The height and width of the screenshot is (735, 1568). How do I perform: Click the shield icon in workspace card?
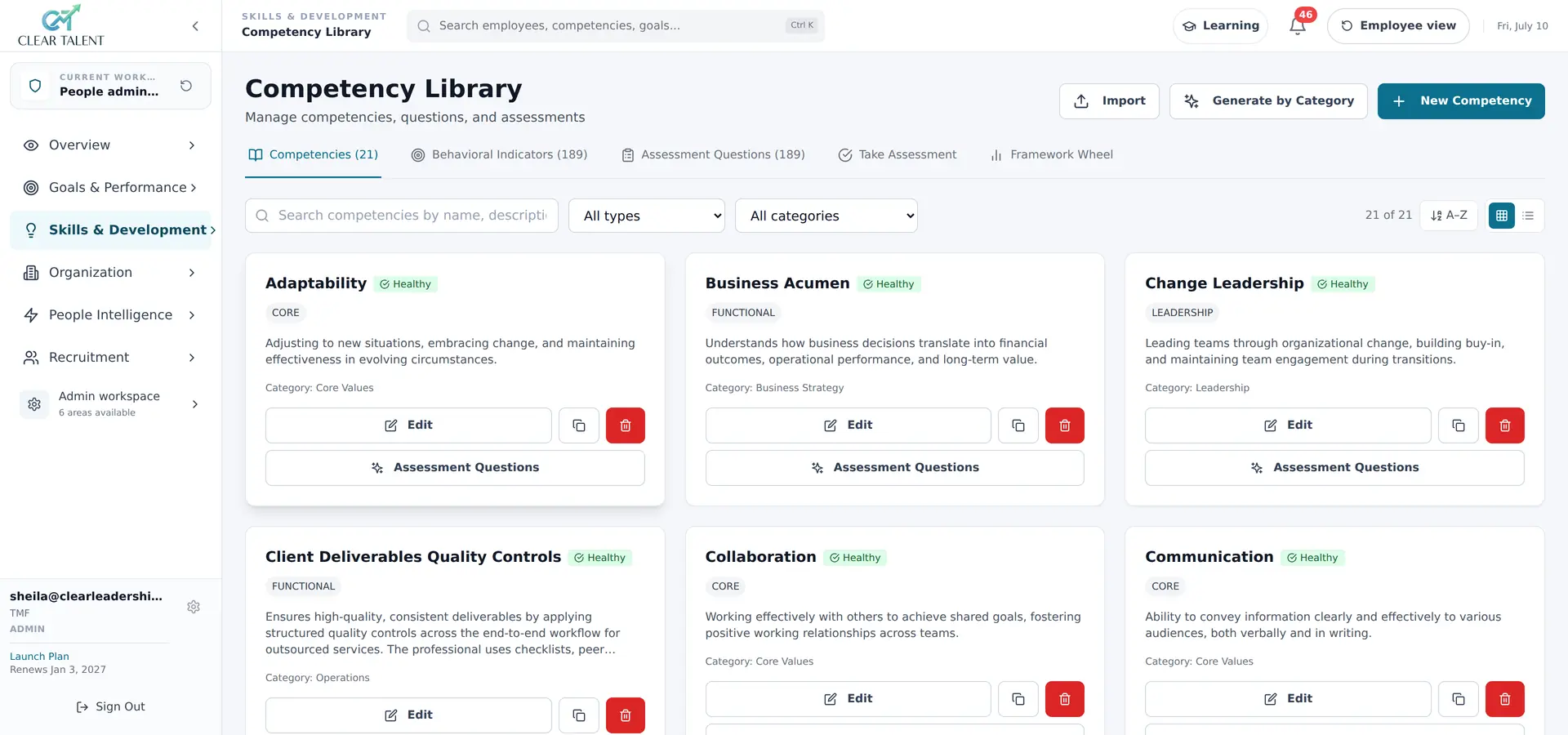(x=35, y=86)
